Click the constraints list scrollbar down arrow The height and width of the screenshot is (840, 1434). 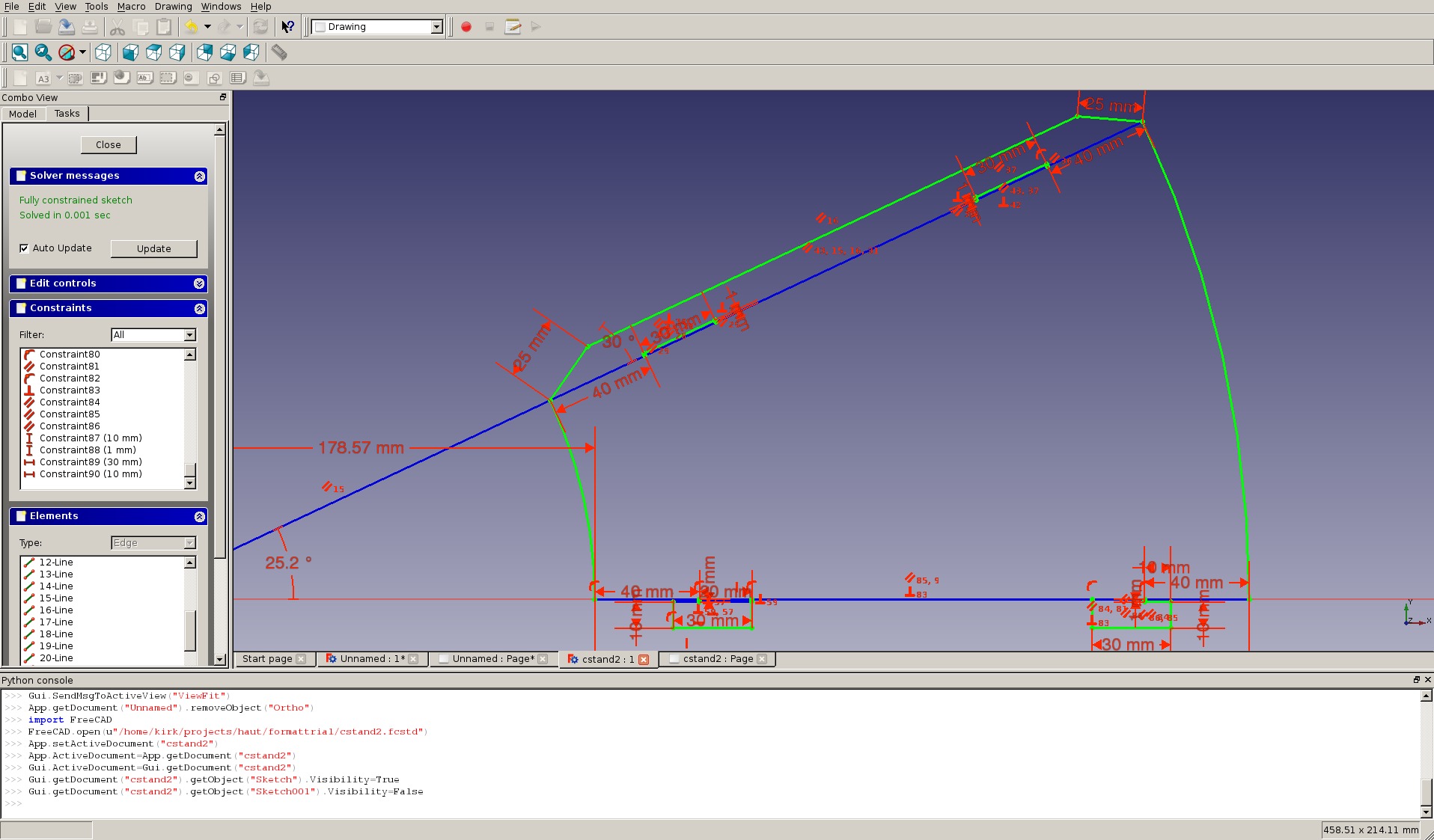point(190,483)
